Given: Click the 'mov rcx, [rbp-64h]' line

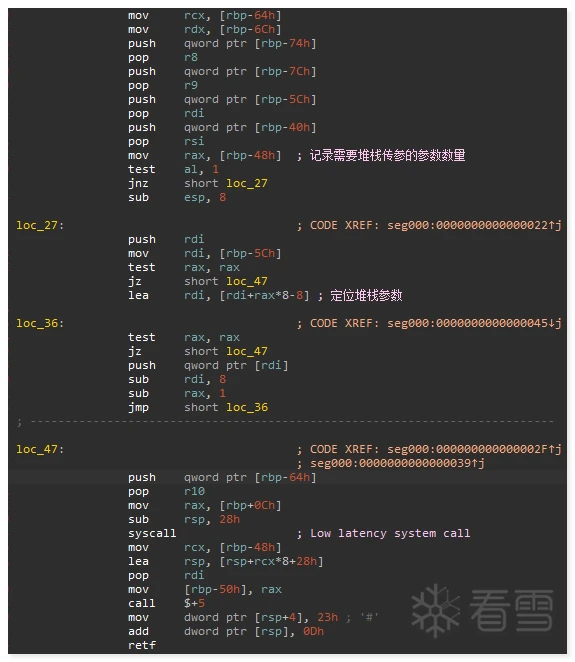Looking at the screenshot, I should point(205,16).
